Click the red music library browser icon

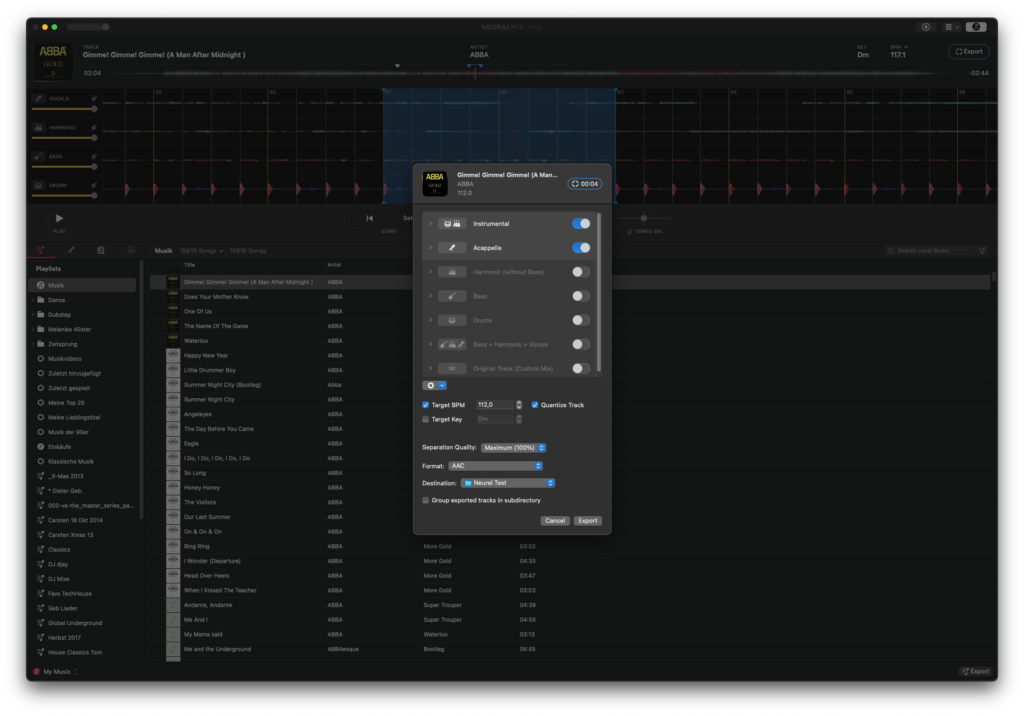pos(40,250)
